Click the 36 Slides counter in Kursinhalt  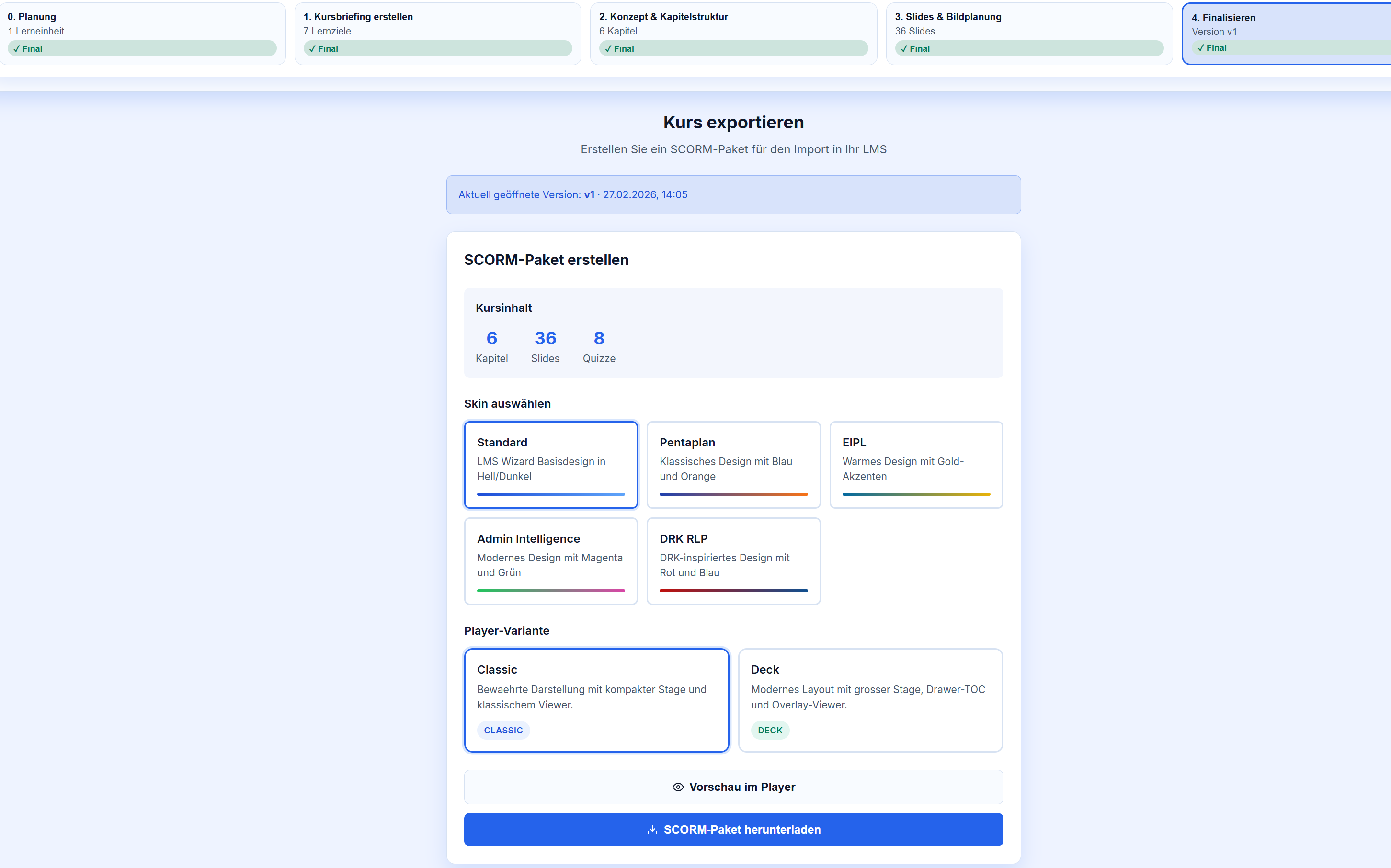[545, 345]
